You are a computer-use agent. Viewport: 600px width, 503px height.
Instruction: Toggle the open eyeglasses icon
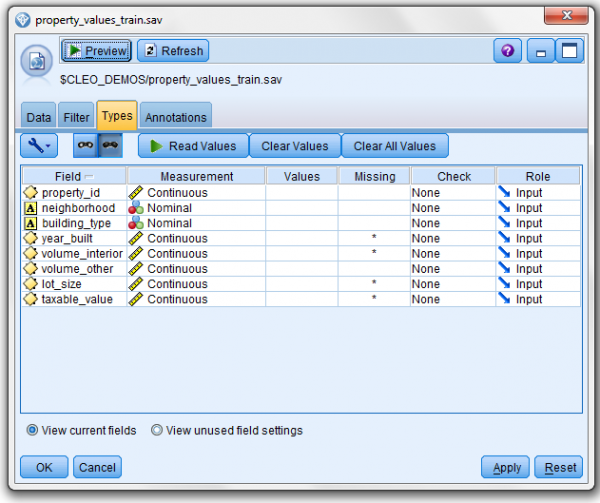[85, 145]
